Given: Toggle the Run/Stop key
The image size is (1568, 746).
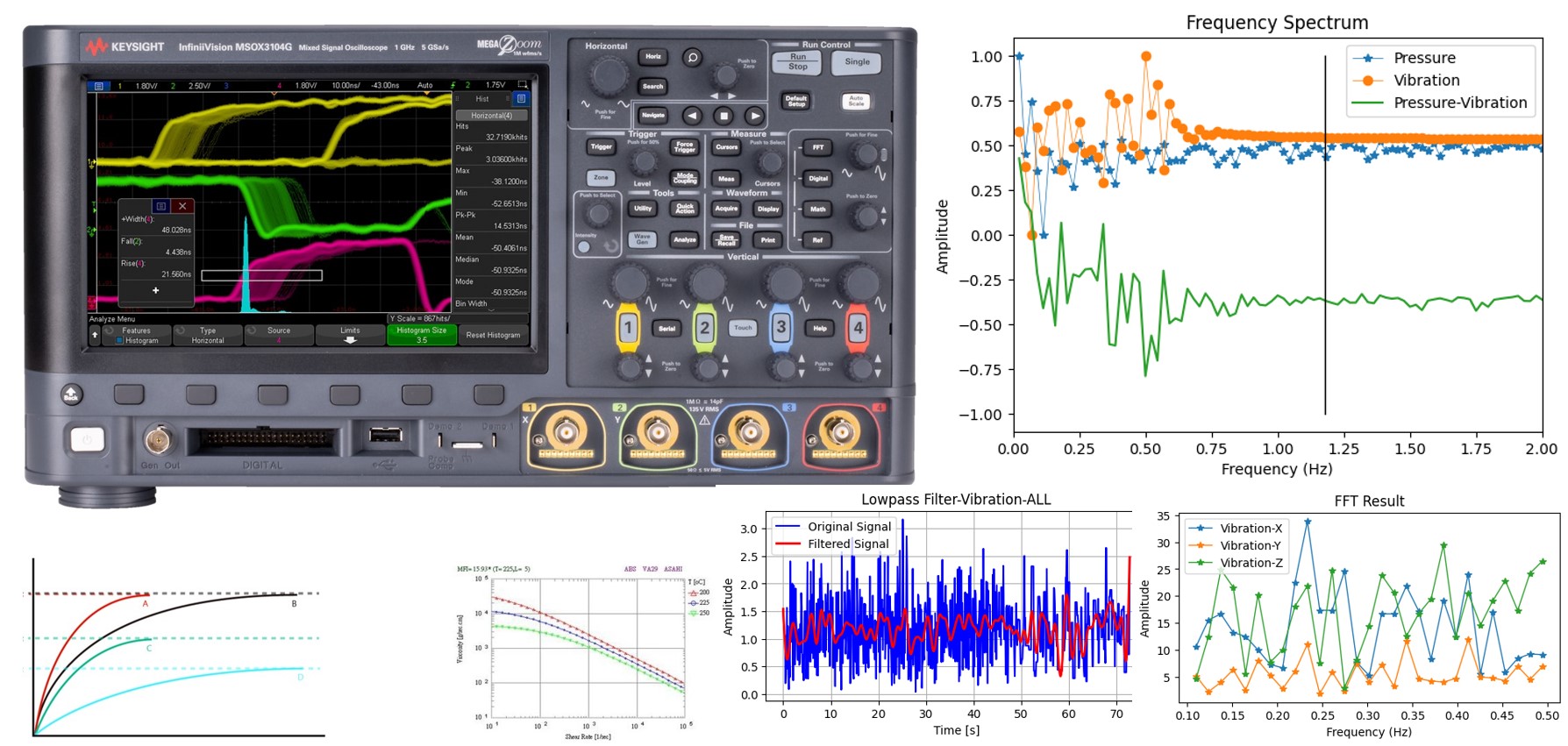Looking at the screenshot, I should [798, 62].
